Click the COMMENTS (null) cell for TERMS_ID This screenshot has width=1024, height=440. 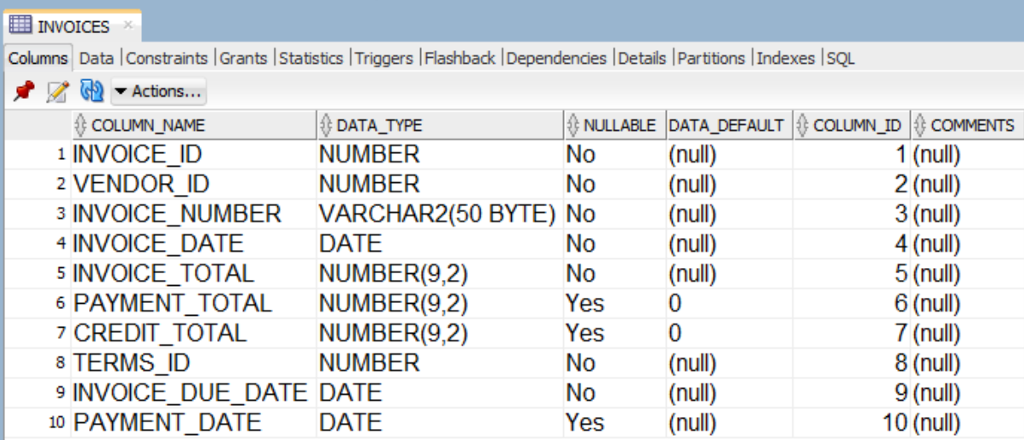pos(966,363)
